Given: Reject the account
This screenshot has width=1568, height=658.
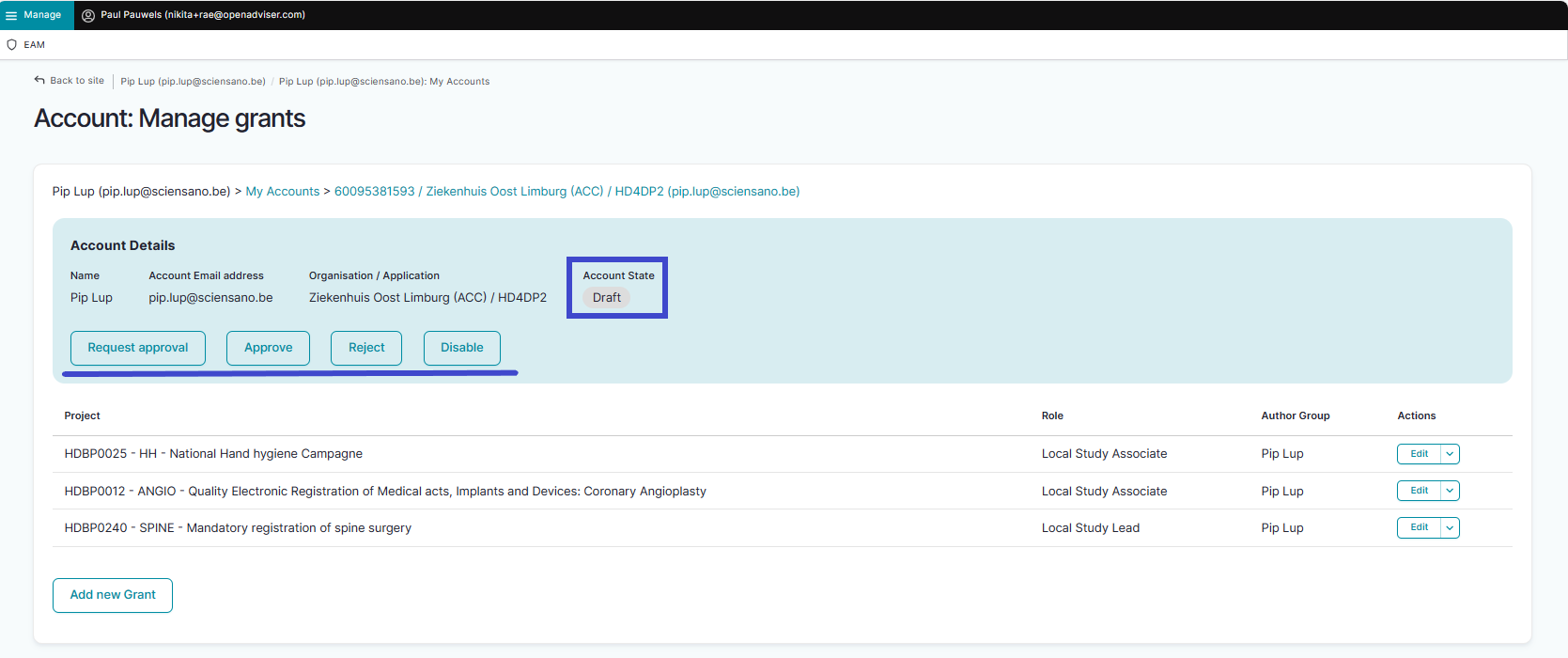Looking at the screenshot, I should point(366,348).
